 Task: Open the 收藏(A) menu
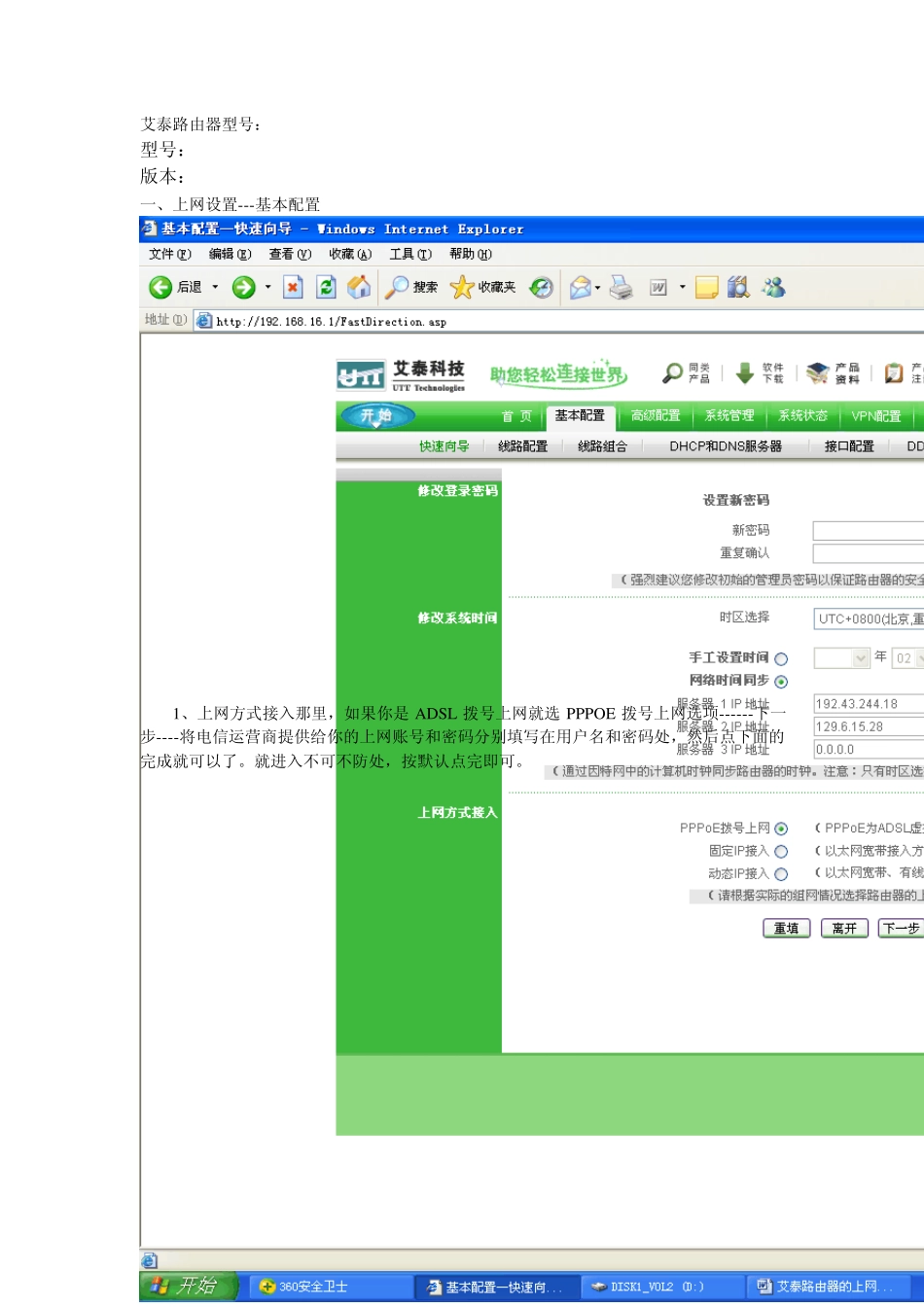tap(350, 254)
